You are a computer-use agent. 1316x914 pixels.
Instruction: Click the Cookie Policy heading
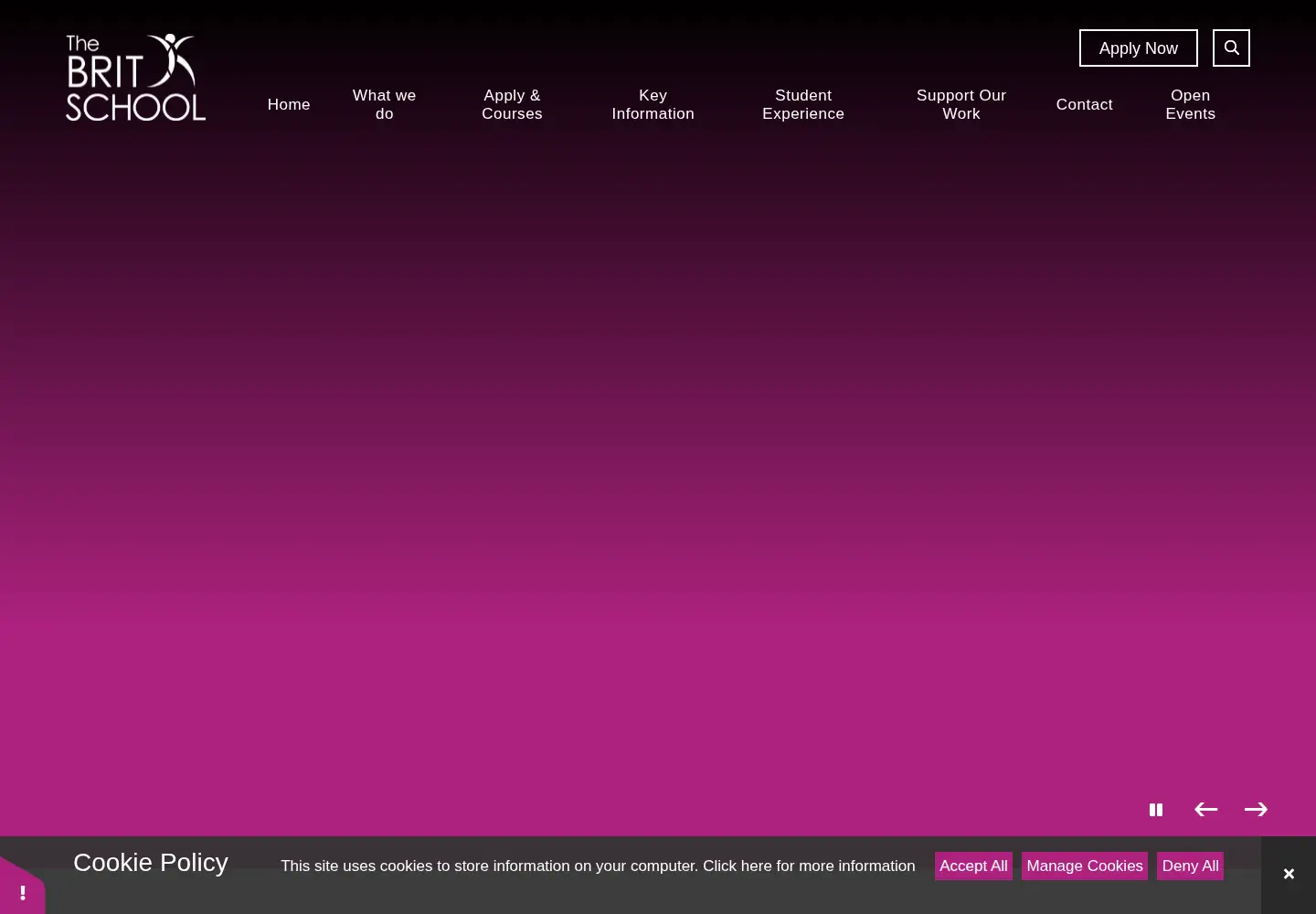[x=151, y=862]
